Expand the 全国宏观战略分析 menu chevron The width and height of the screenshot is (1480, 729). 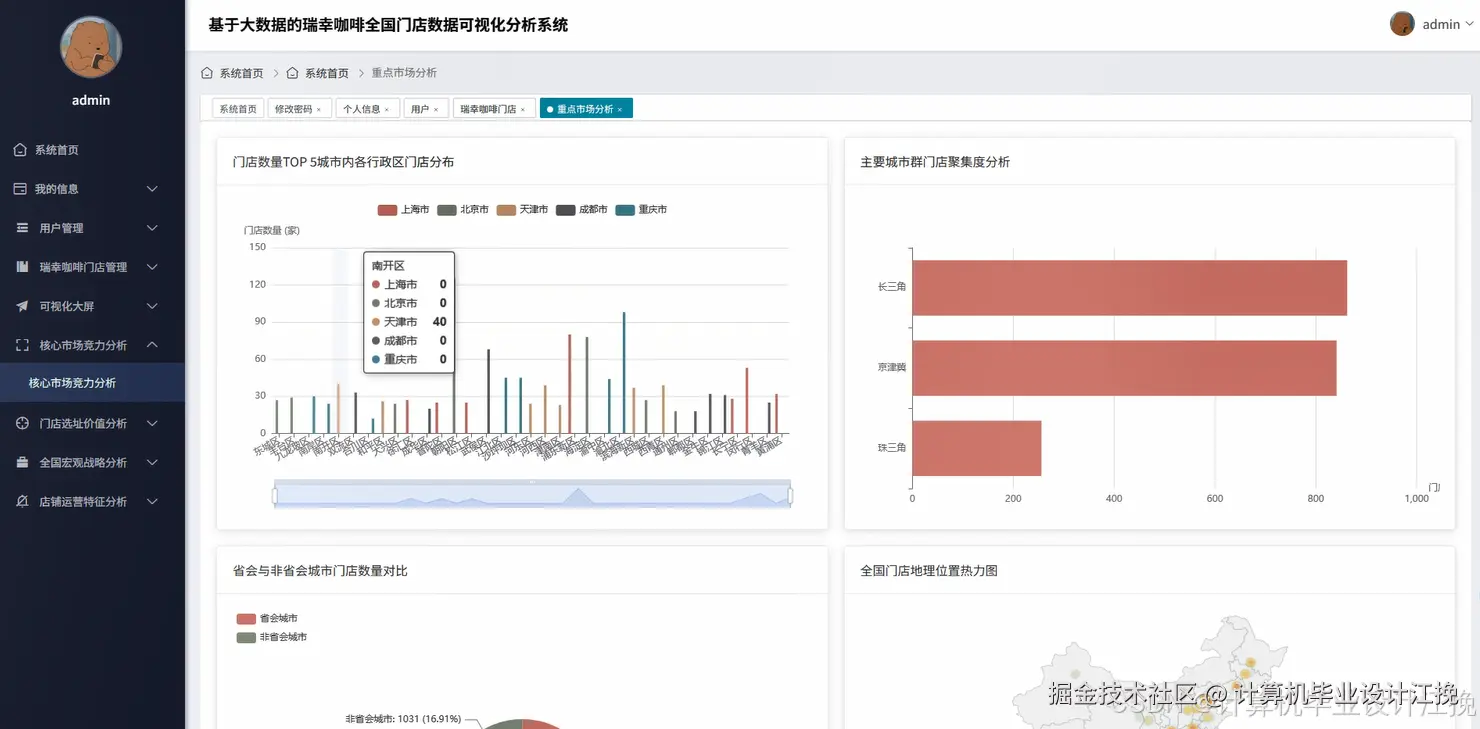pyautogui.click(x=152, y=463)
